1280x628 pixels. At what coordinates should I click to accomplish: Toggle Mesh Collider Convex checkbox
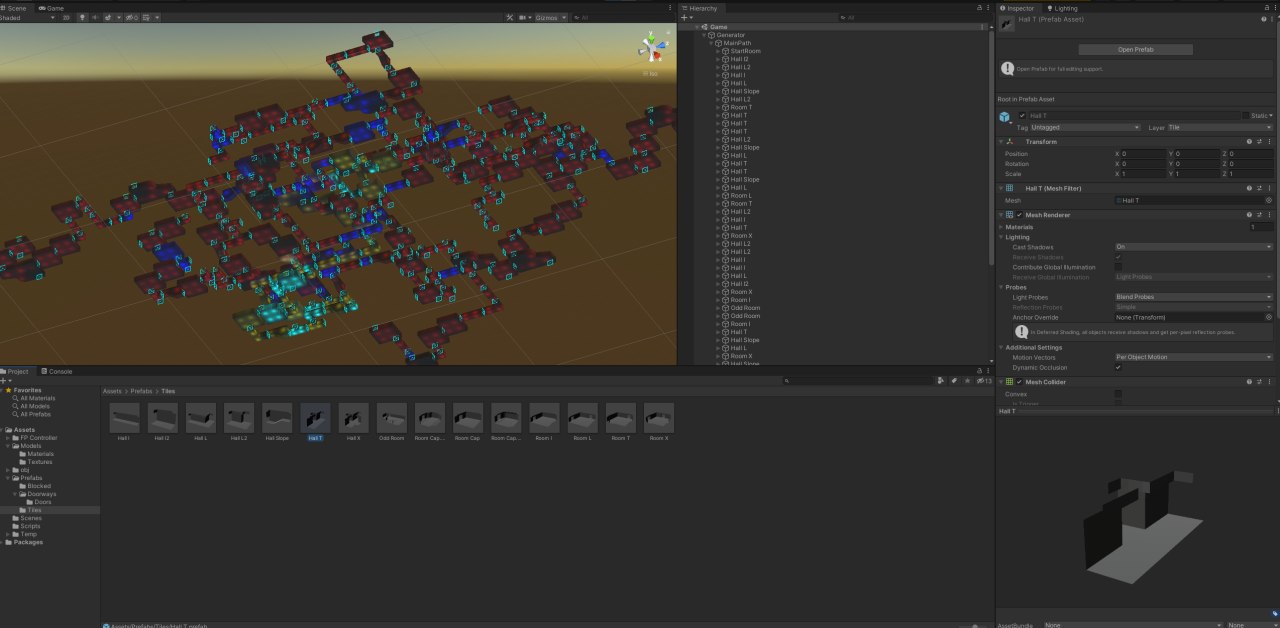(1118, 394)
